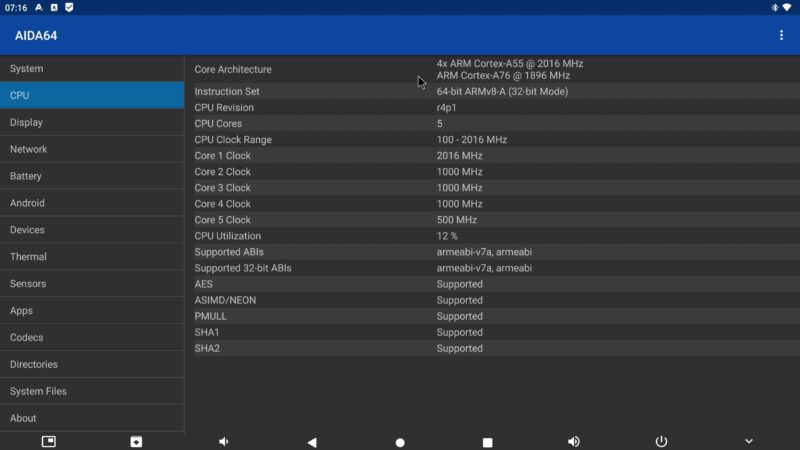The height and width of the screenshot is (450, 800).
Task: Tap the Back triangle navigation button
Action: point(312,442)
